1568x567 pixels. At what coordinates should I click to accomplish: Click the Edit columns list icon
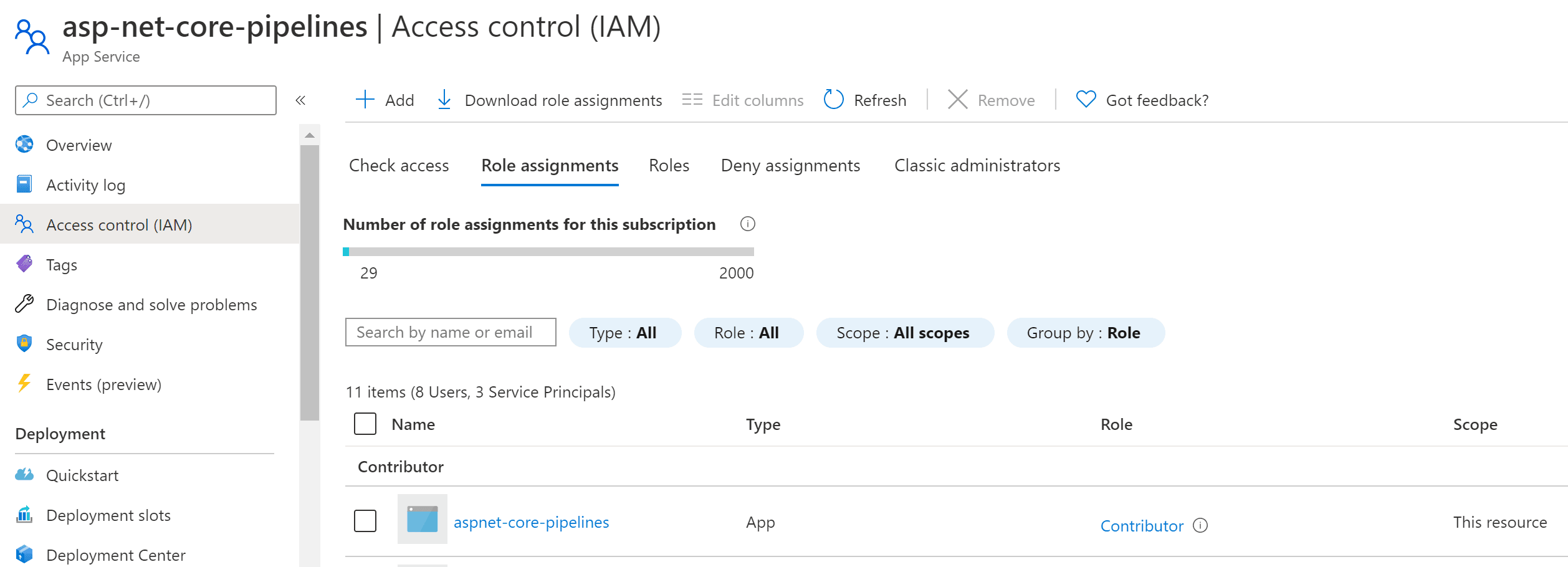[x=692, y=100]
